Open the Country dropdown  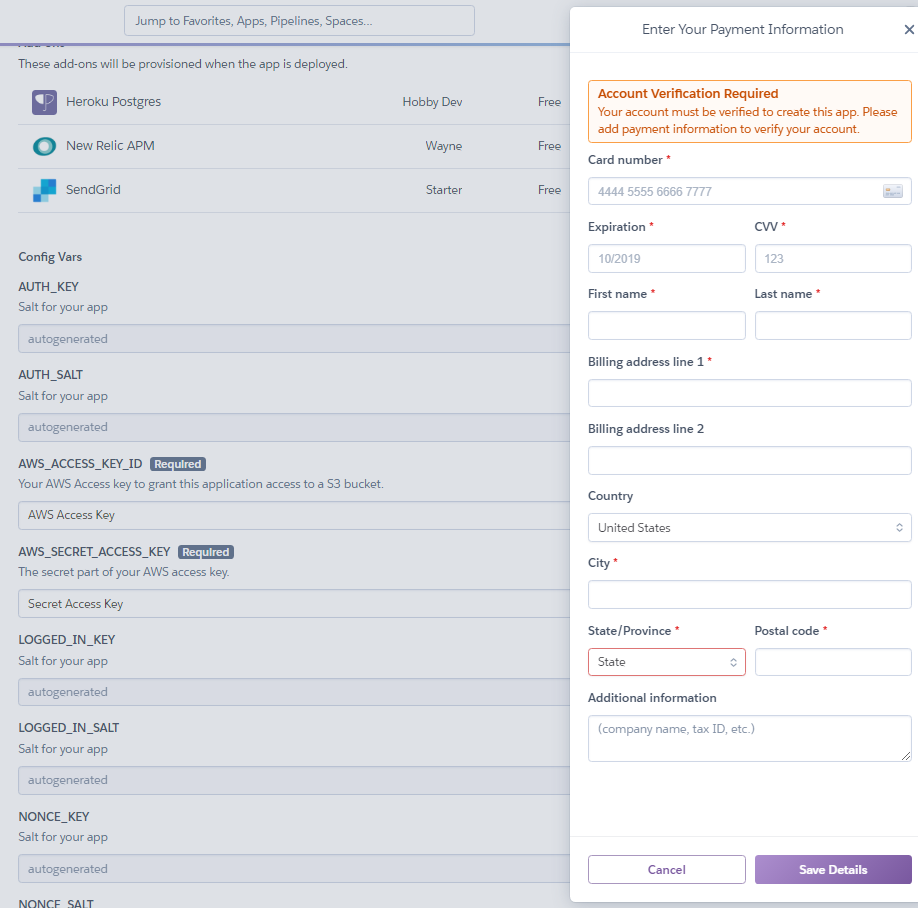tap(749, 527)
